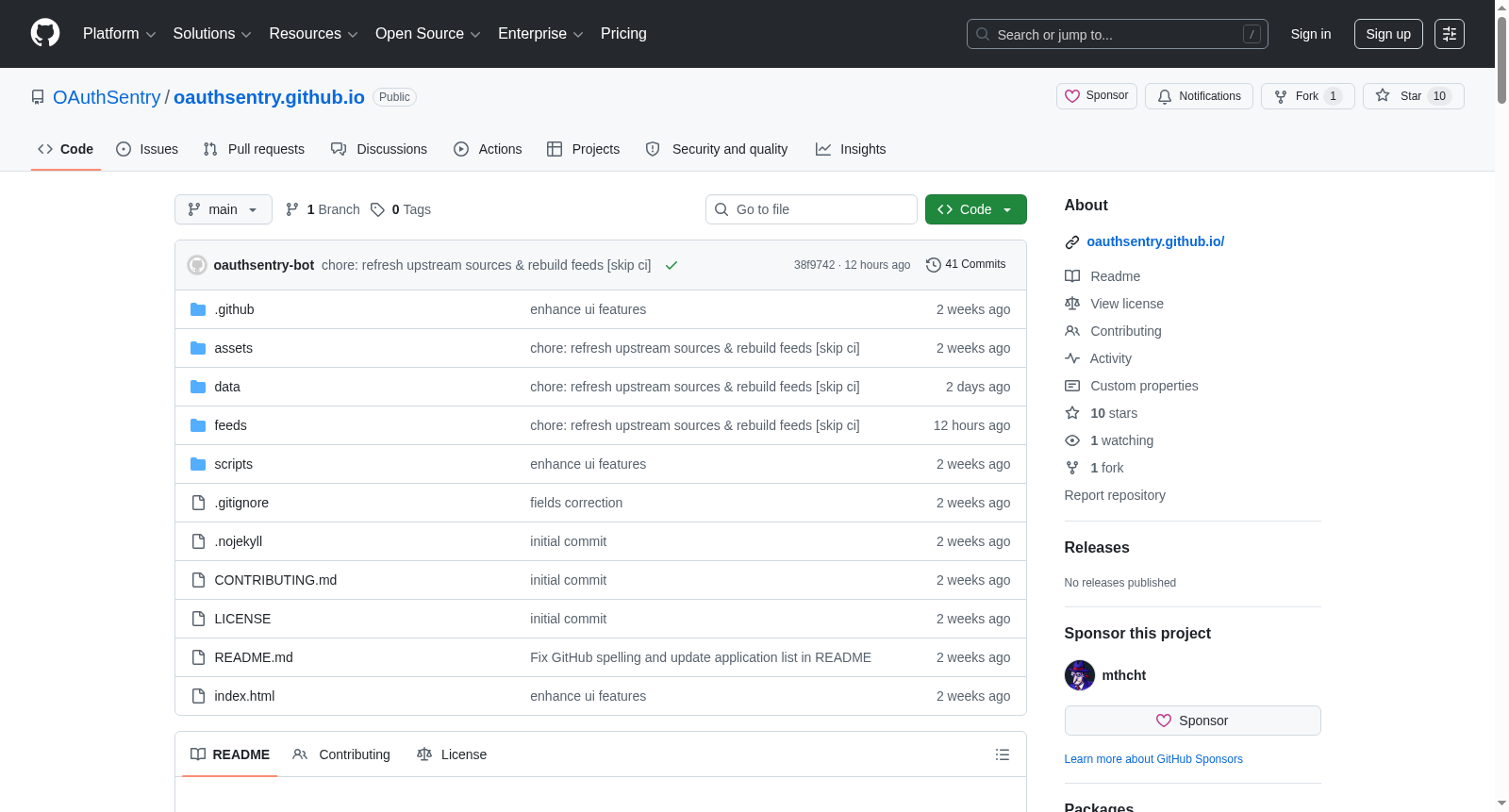Click the Sign in link
The height and width of the screenshot is (812, 1509).
click(1311, 34)
